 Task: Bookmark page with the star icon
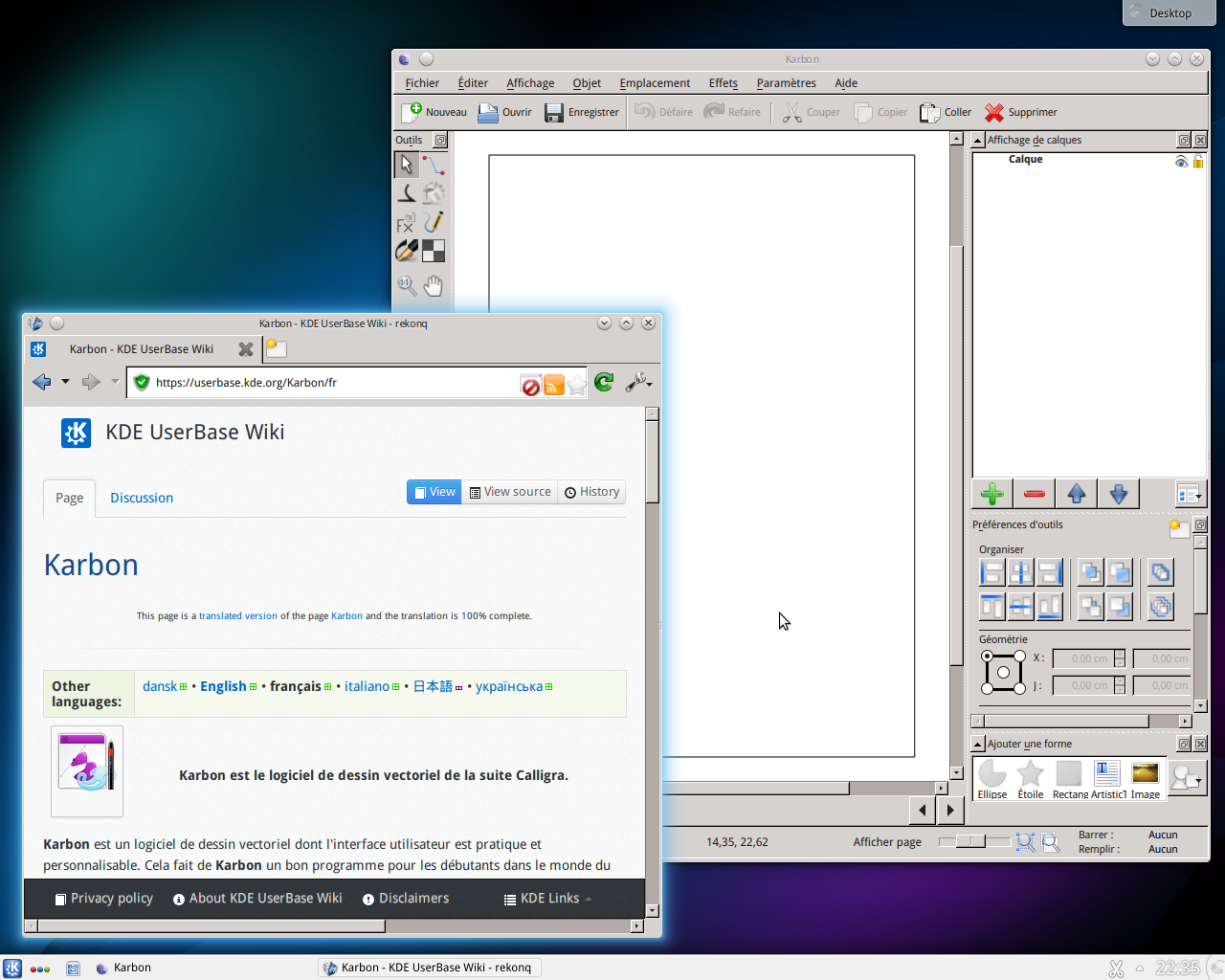576,385
